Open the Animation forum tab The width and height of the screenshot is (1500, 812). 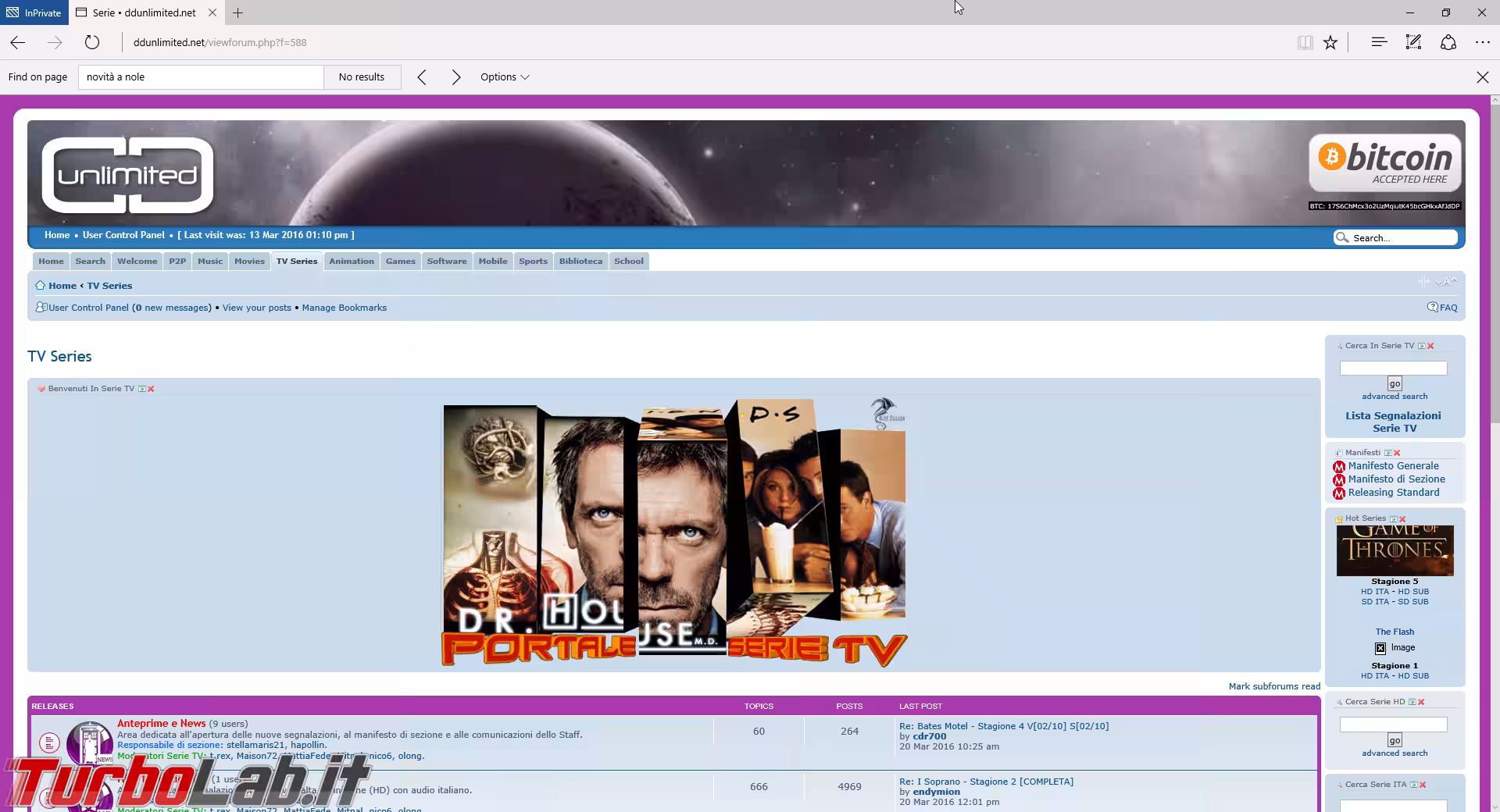pos(352,262)
